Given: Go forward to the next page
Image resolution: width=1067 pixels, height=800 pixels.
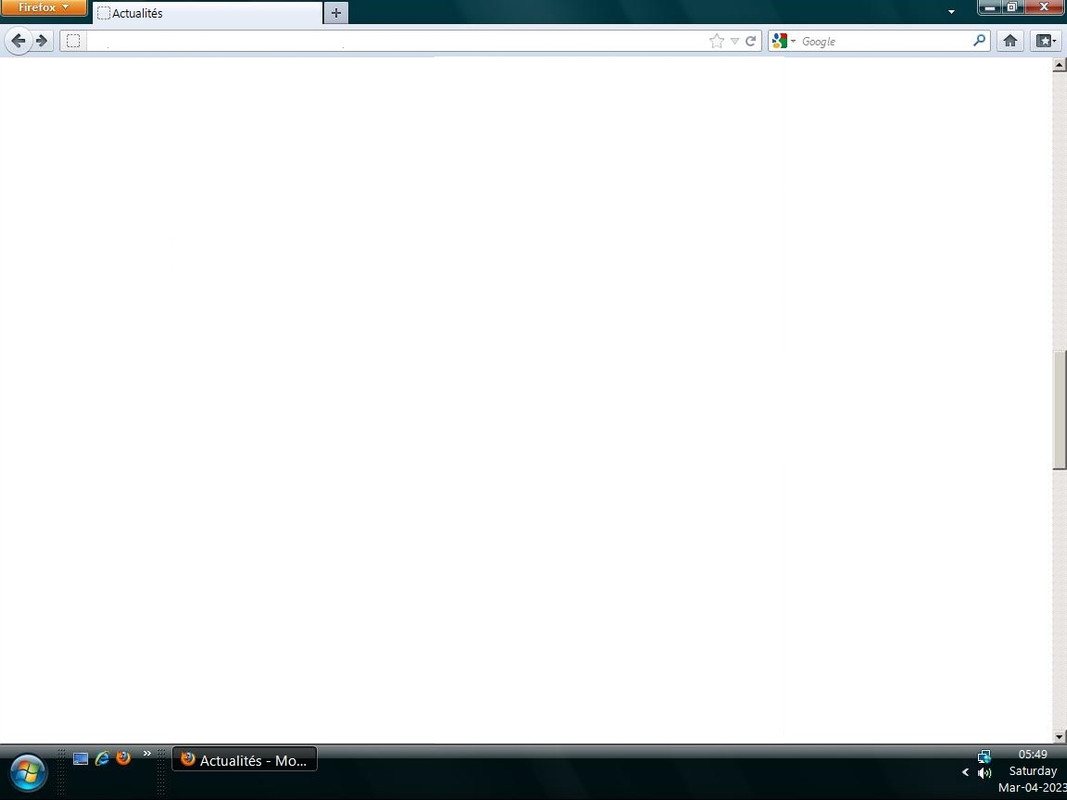Looking at the screenshot, I should 42,41.
